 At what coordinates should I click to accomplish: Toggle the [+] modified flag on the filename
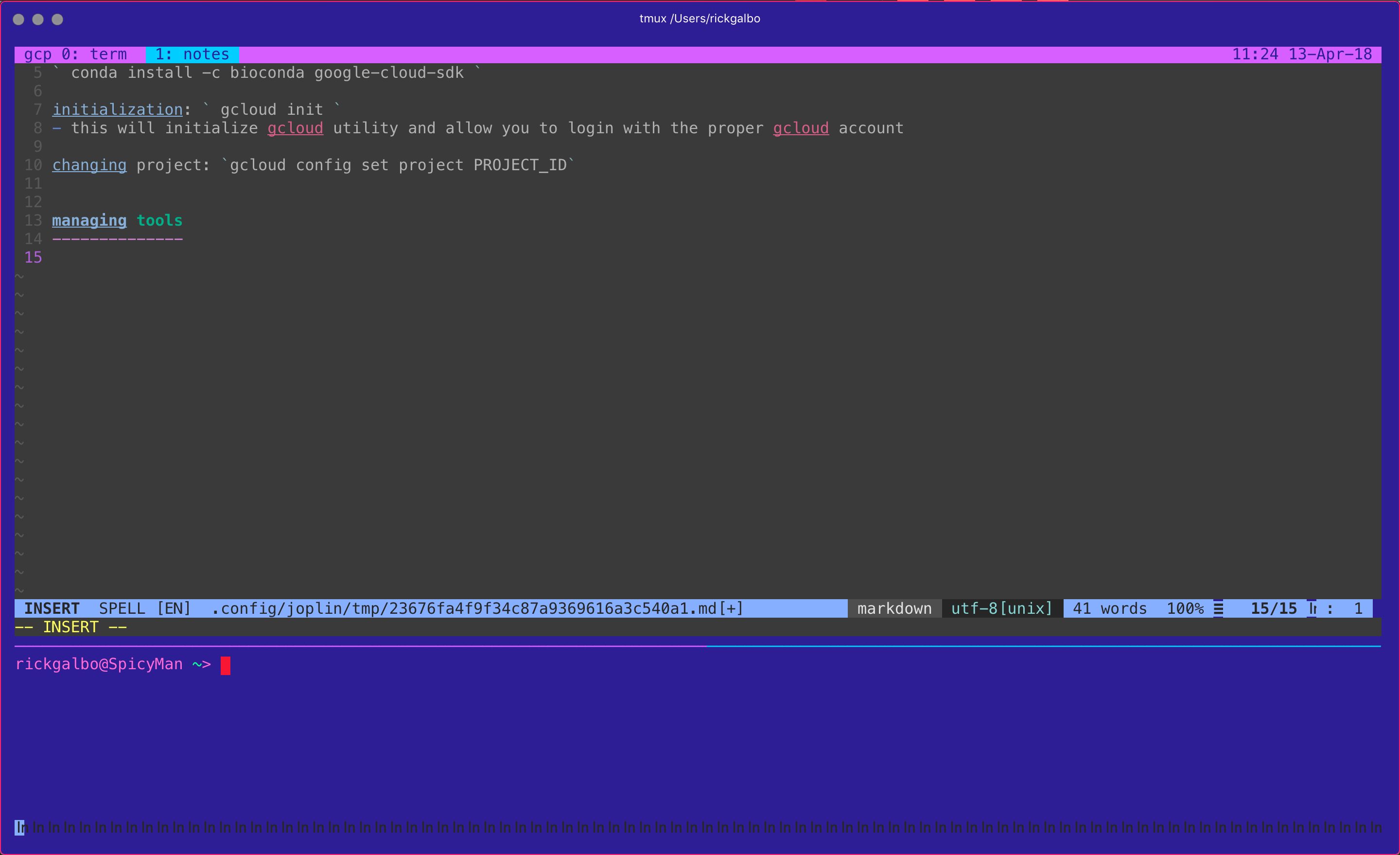[730, 608]
